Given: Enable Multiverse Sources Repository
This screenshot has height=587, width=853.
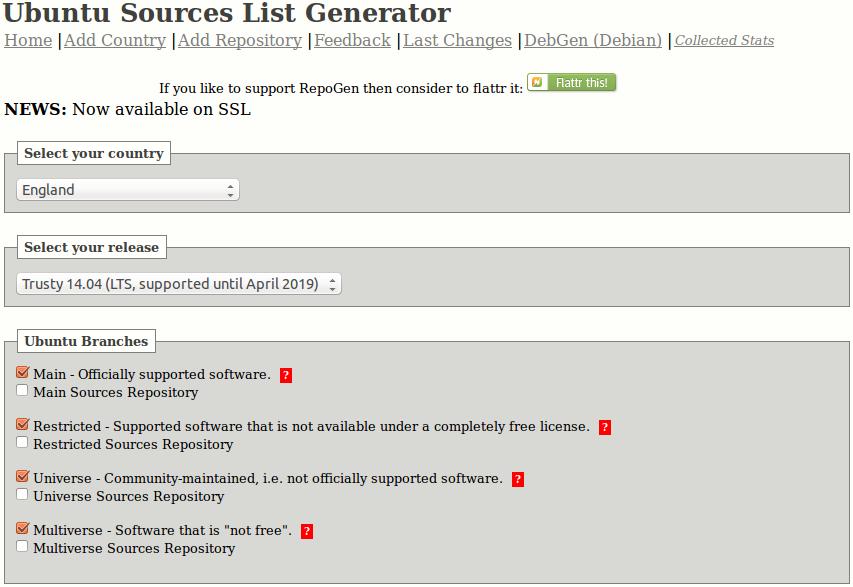Looking at the screenshot, I should coord(23,546).
